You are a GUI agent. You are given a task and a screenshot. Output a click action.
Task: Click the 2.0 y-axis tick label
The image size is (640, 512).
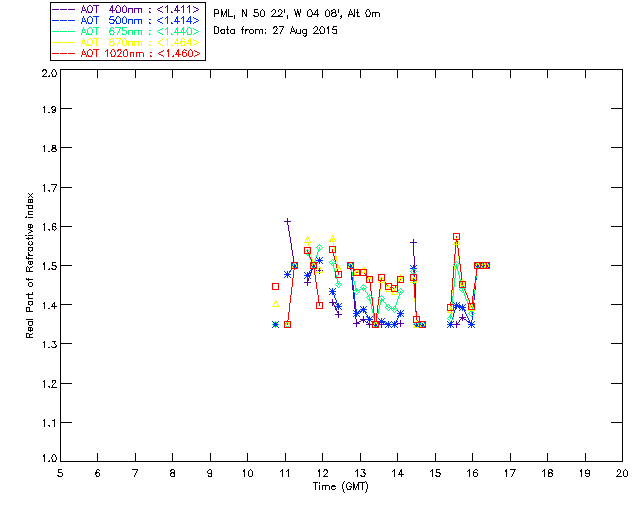pos(49,73)
